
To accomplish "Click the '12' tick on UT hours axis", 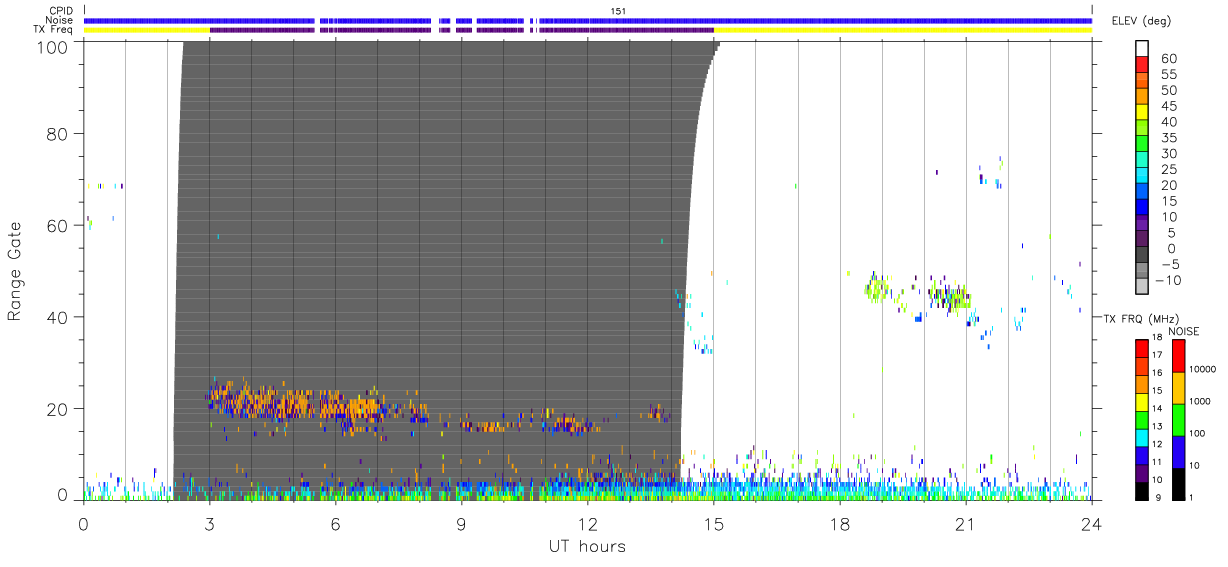I will click(x=587, y=524).
